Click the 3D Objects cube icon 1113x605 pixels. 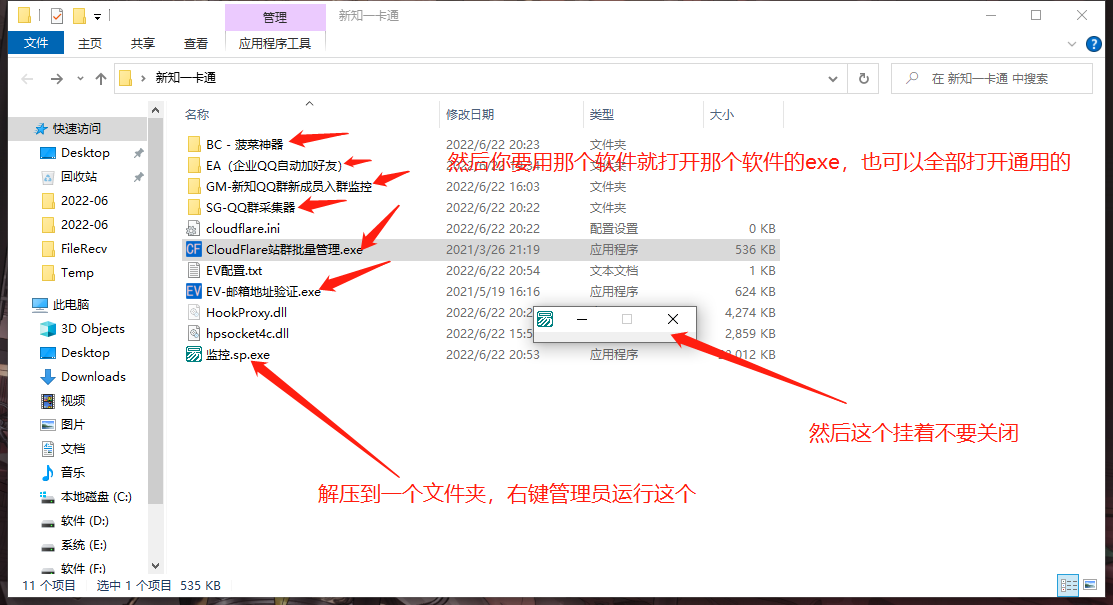48,329
